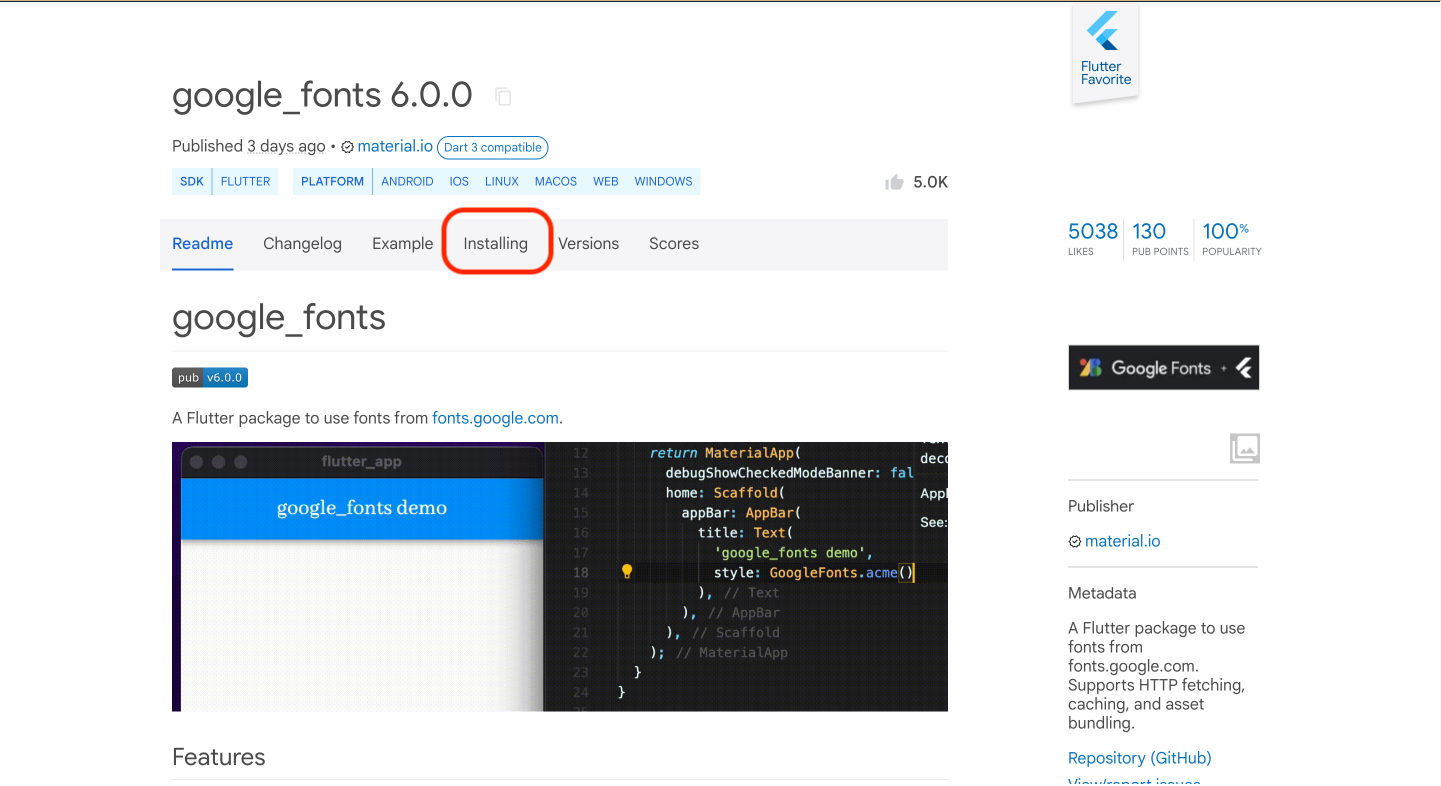The height and width of the screenshot is (786, 1441).
Task: Click the google_fonts 6.0.0 page title
Action: tap(322, 96)
